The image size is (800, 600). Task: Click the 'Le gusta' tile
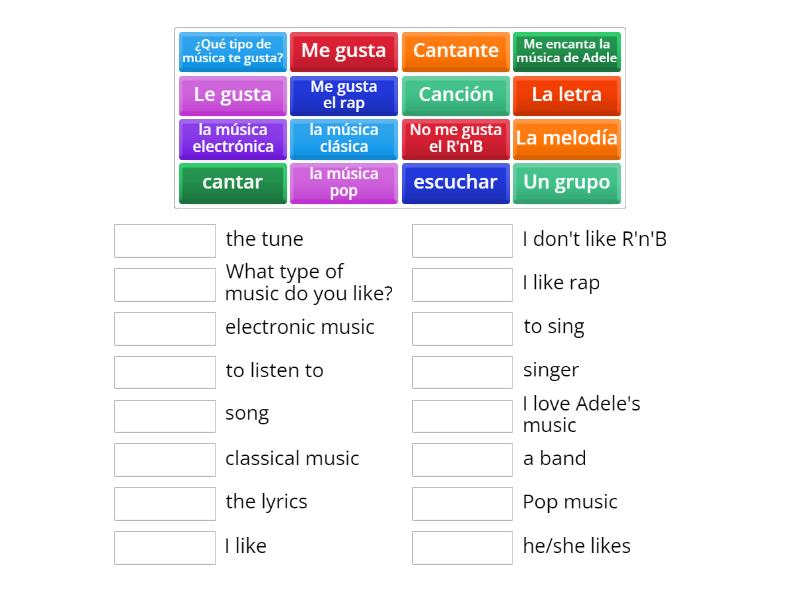point(231,95)
